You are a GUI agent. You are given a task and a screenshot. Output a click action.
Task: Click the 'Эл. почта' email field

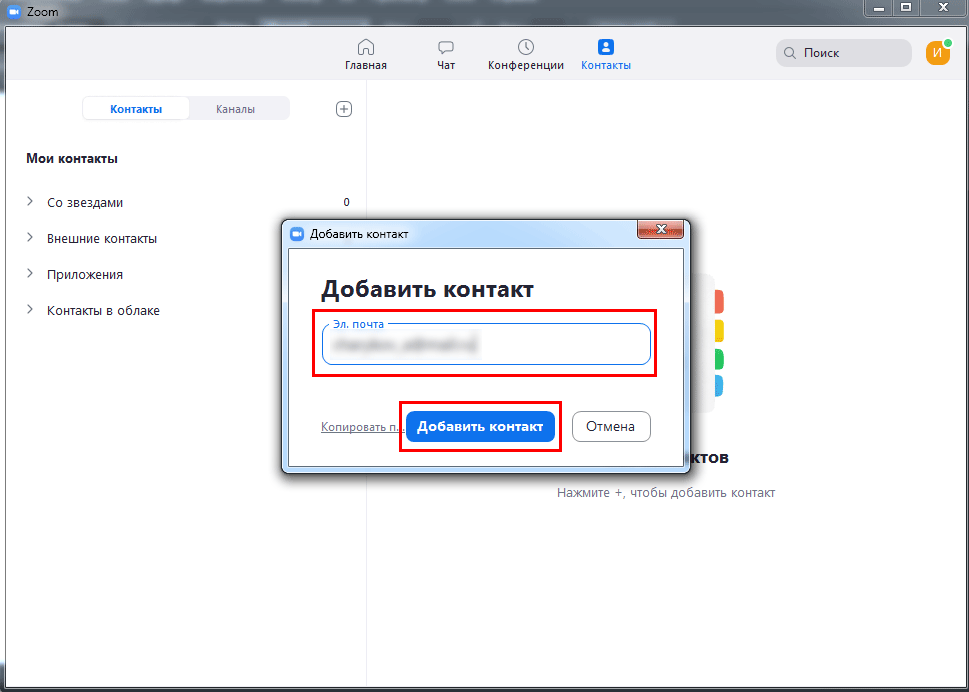coord(486,346)
